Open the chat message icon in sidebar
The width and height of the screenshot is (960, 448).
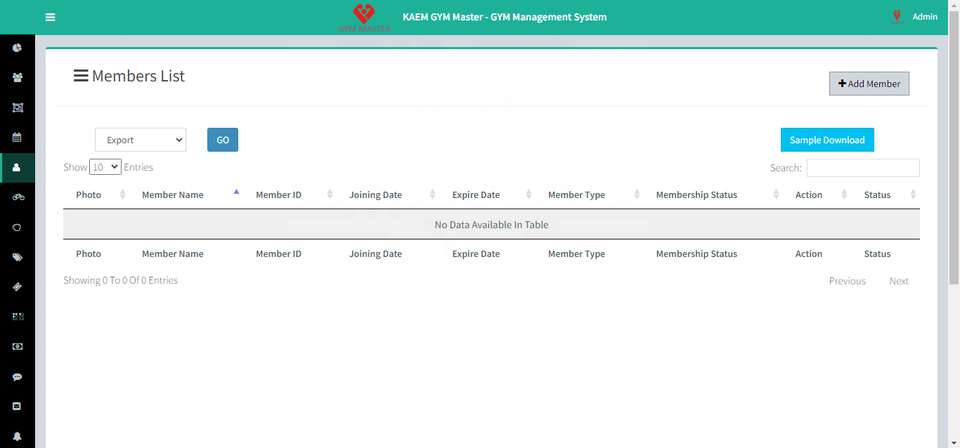(17, 377)
